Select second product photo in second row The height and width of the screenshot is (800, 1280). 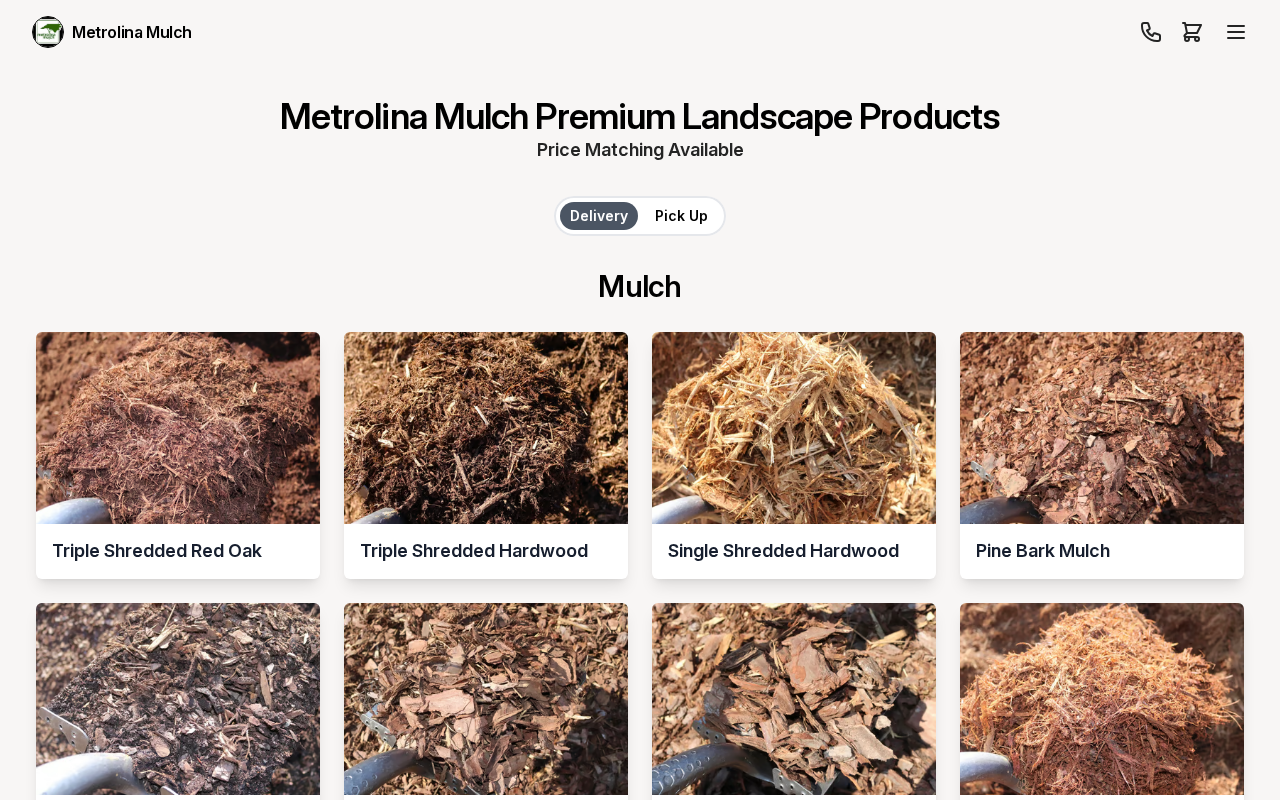click(x=486, y=699)
